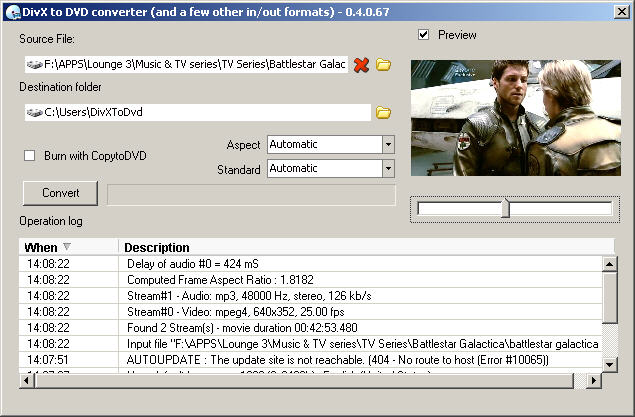Sort log by When column header
Viewport: 635px width, 417px height.
coord(69,247)
